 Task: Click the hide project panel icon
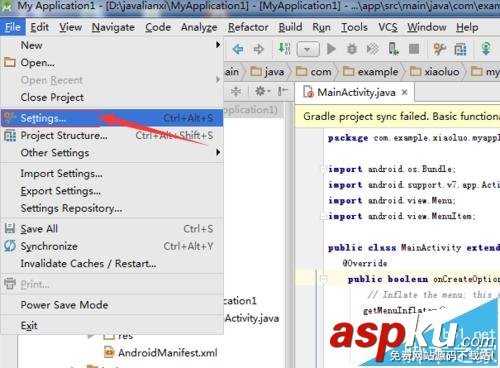tap(283, 91)
